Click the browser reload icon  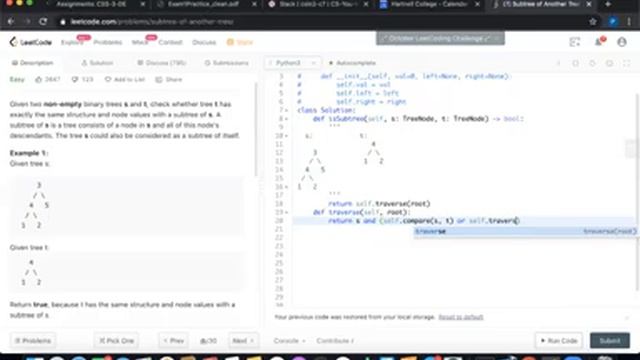point(43,22)
